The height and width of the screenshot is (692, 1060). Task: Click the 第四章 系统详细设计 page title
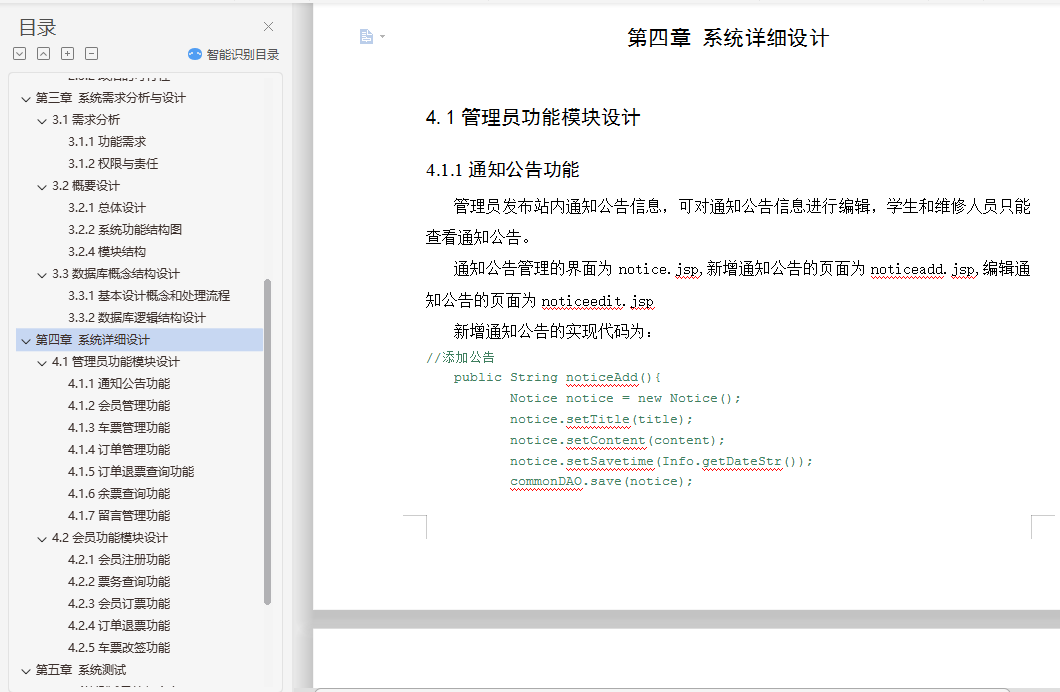(x=728, y=38)
